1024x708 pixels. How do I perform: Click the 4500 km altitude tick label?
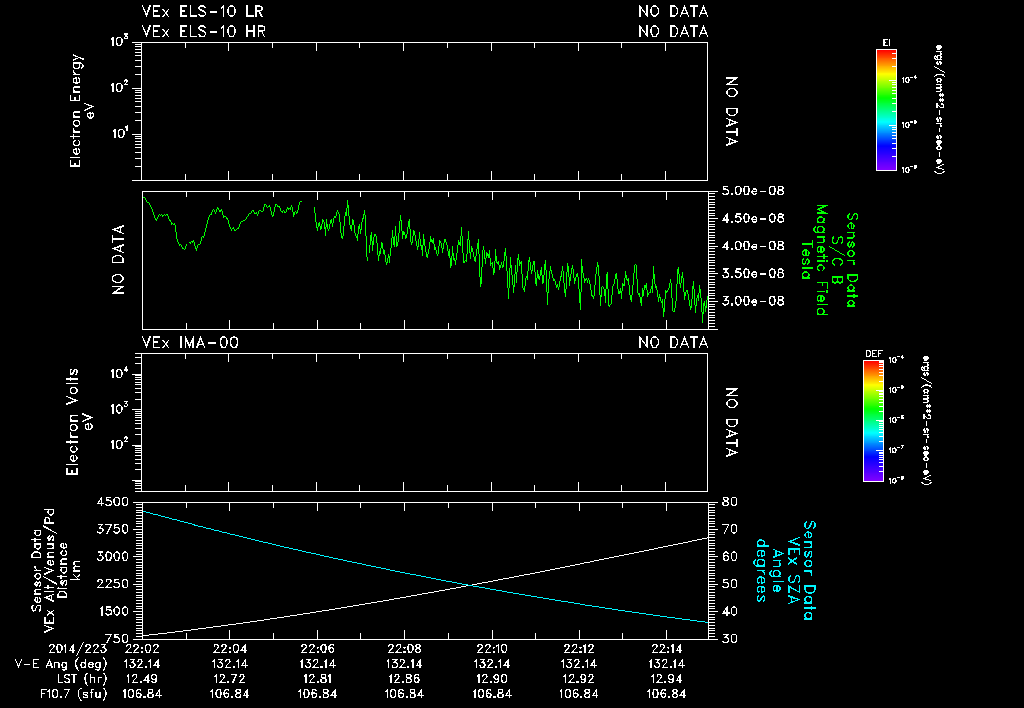pyautogui.click(x=112, y=502)
